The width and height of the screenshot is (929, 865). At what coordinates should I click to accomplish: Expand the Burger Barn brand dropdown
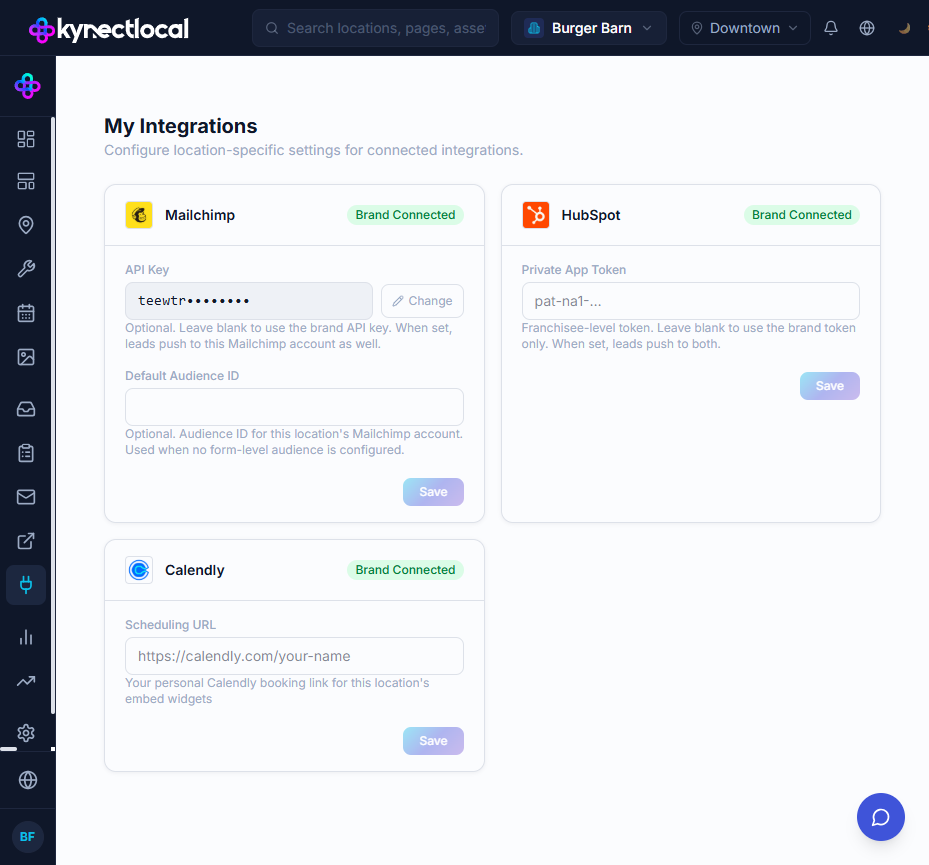[589, 28]
